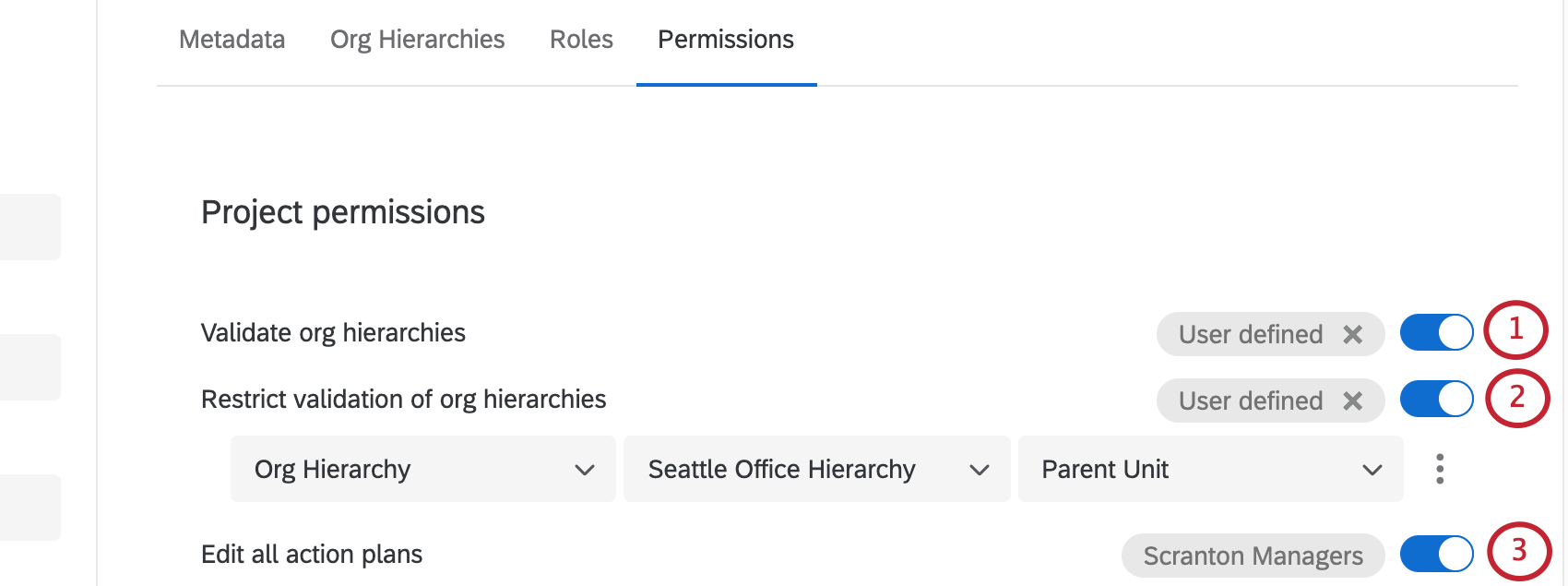Click the Permissions tab

(725, 39)
